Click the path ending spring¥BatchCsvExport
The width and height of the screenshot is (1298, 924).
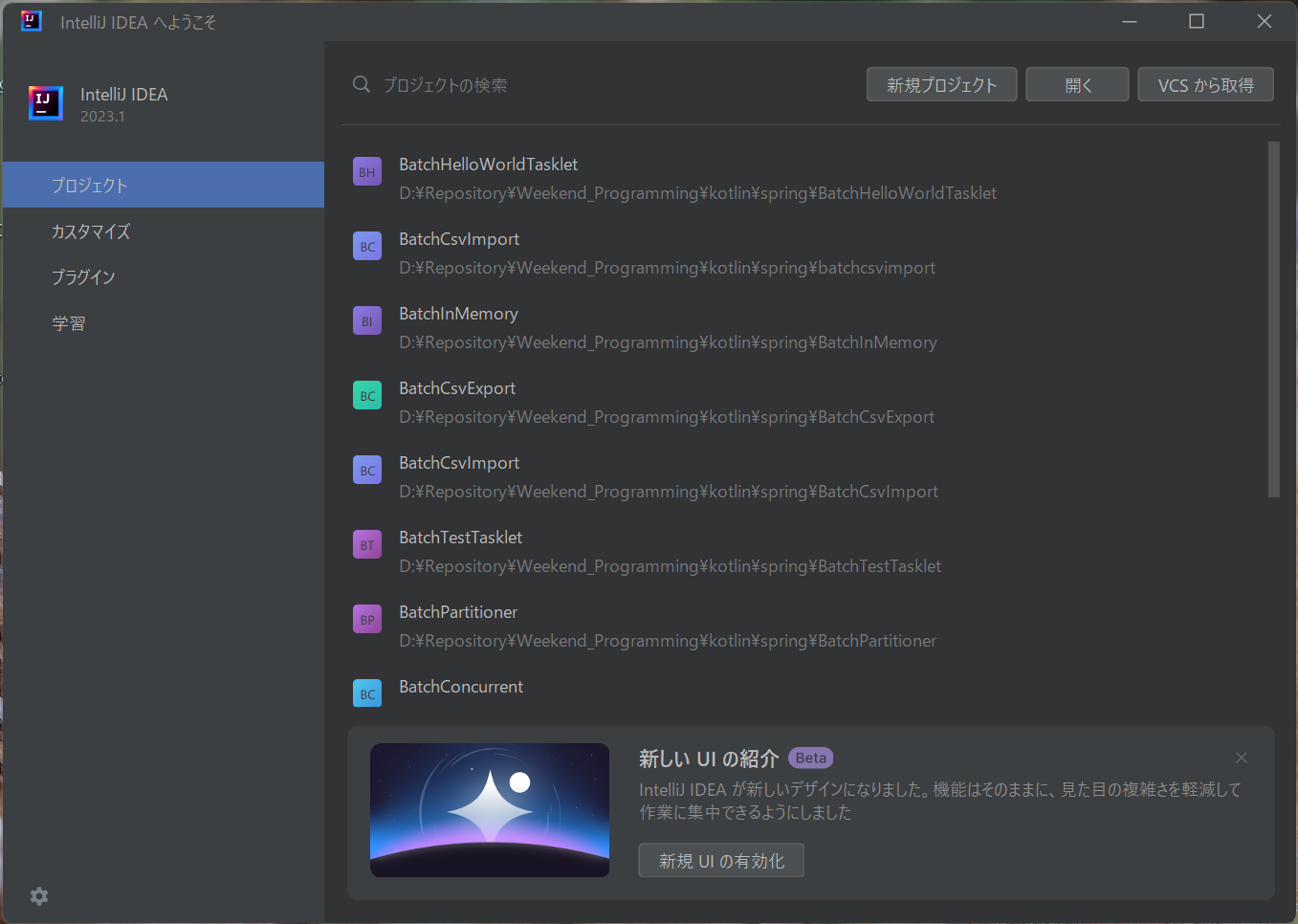[x=667, y=417]
